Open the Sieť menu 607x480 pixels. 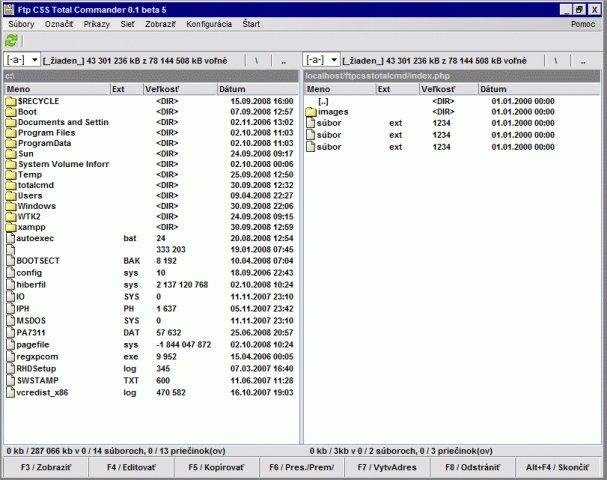click(x=127, y=24)
